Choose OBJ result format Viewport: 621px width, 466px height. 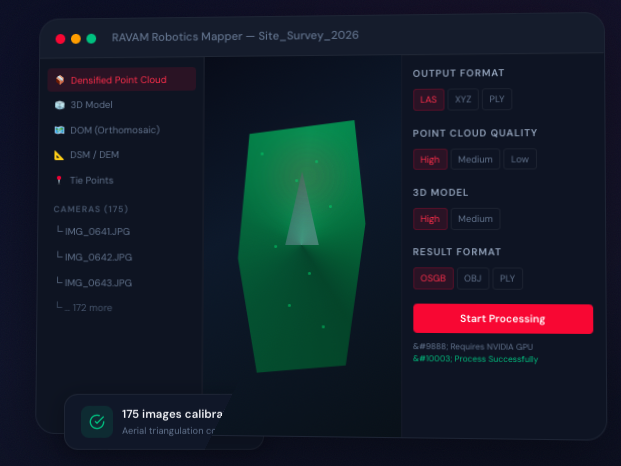coord(473,278)
